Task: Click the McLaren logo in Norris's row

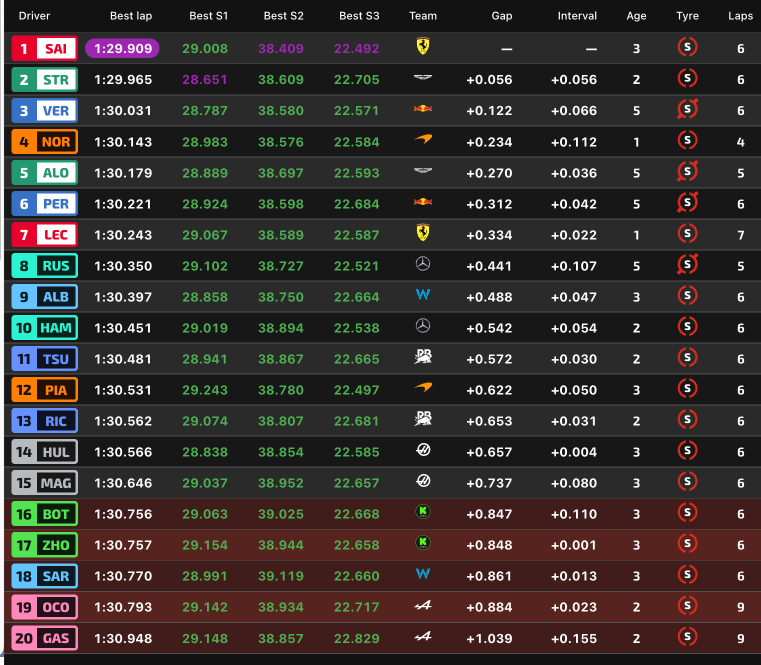Action: tap(422, 141)
